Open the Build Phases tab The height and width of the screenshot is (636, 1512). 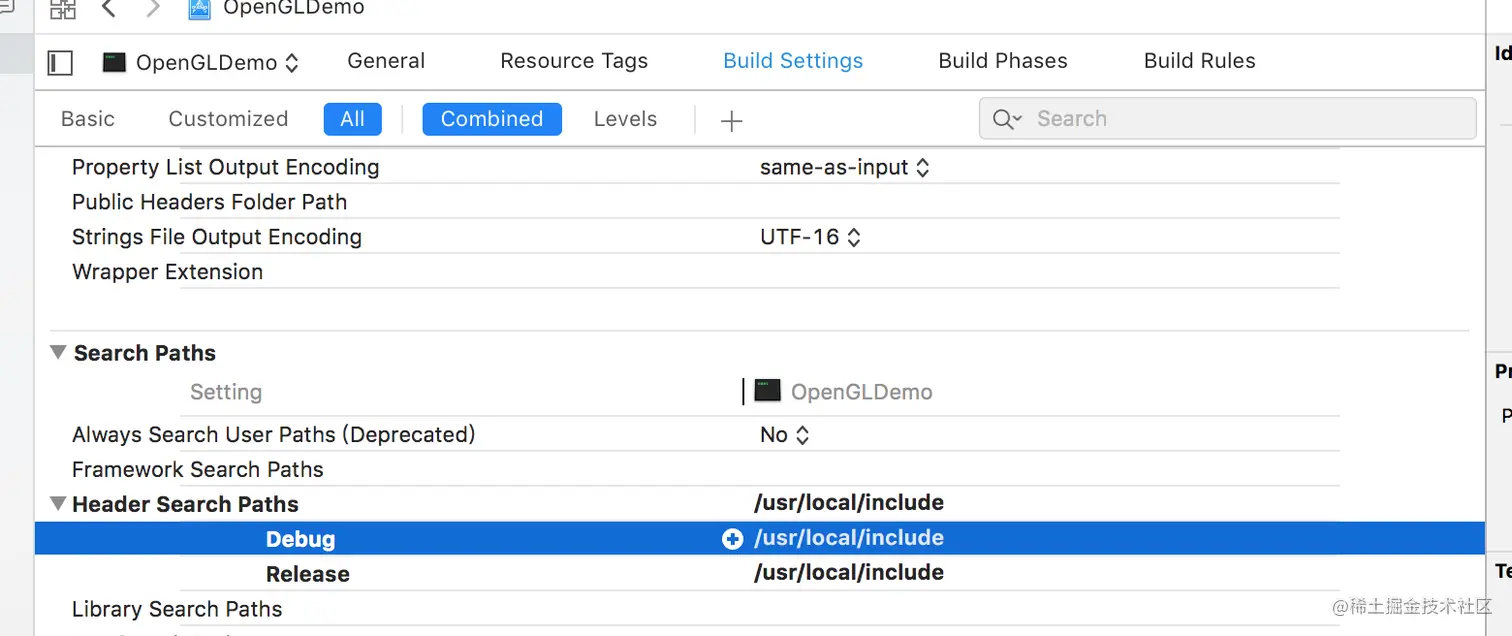pyautogui.click(x=1002, y=61)
